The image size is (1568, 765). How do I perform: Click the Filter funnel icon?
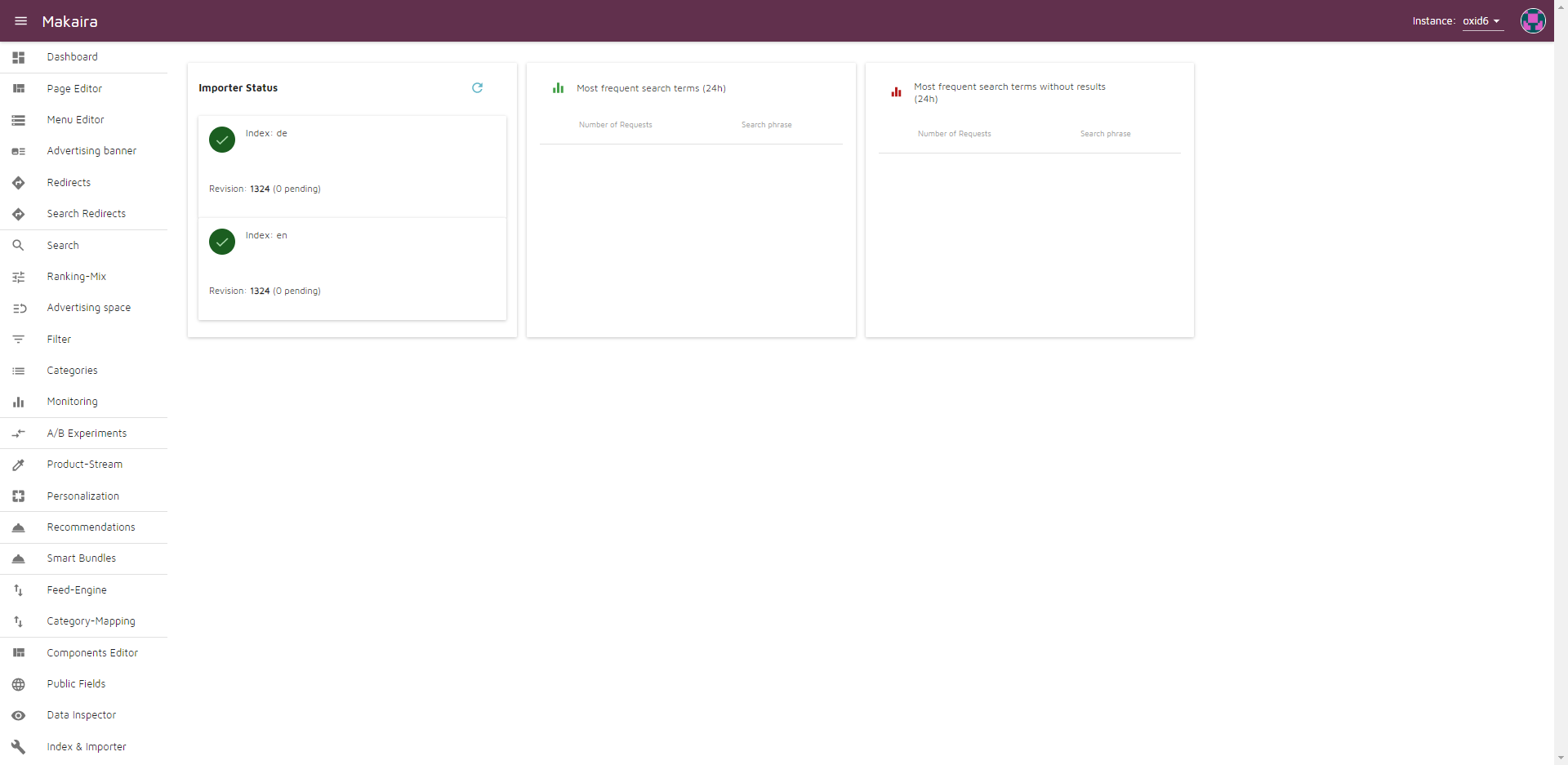(19, 340)
